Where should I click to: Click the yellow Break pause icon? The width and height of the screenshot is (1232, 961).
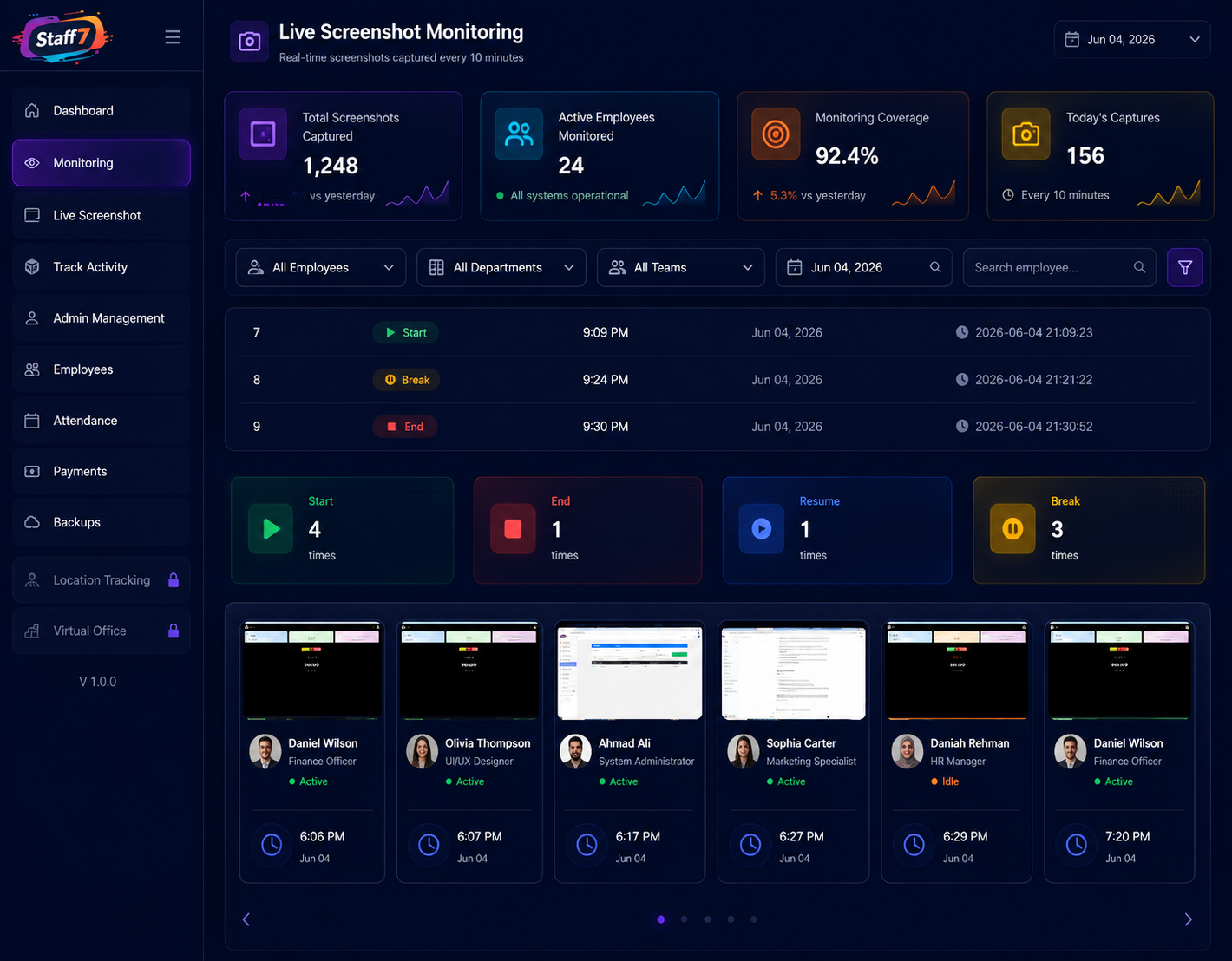point(1012,529)
